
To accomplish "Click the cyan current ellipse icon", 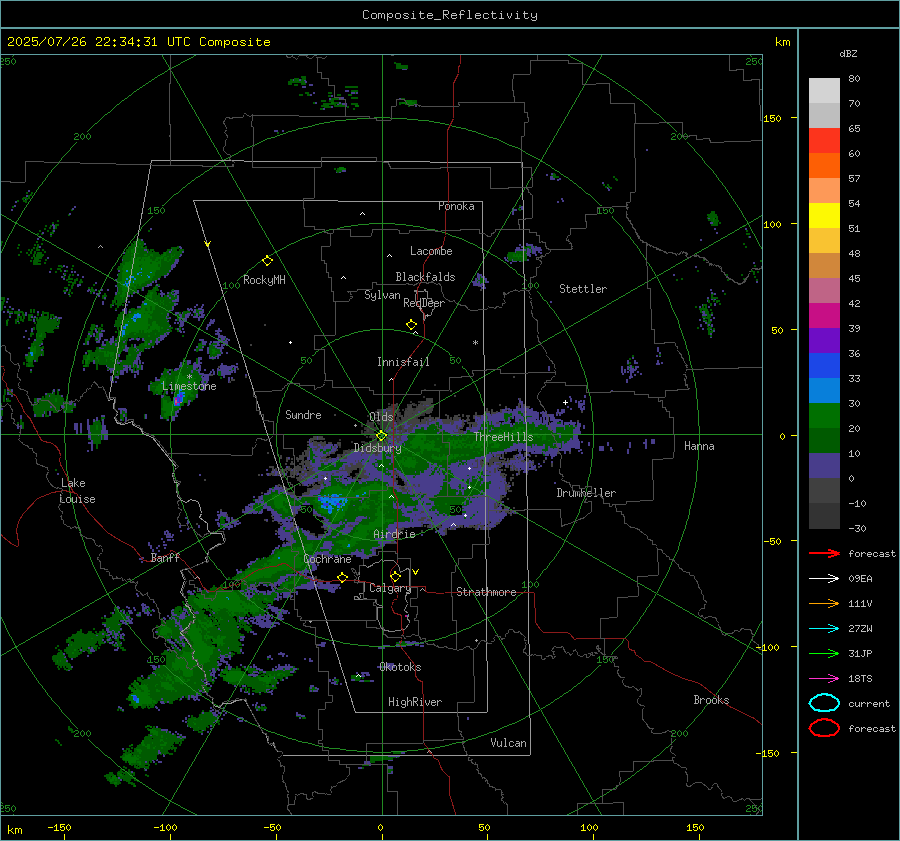I will pos(824,703).
